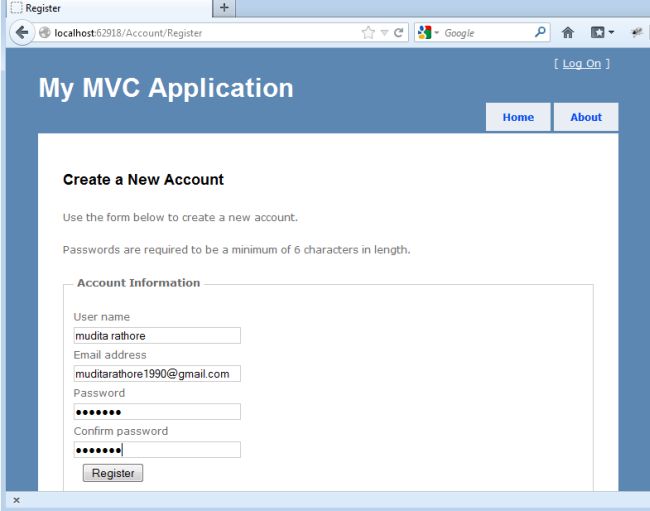
Task: Click the My MVC Application title
Action: click(x=166, y=88)
